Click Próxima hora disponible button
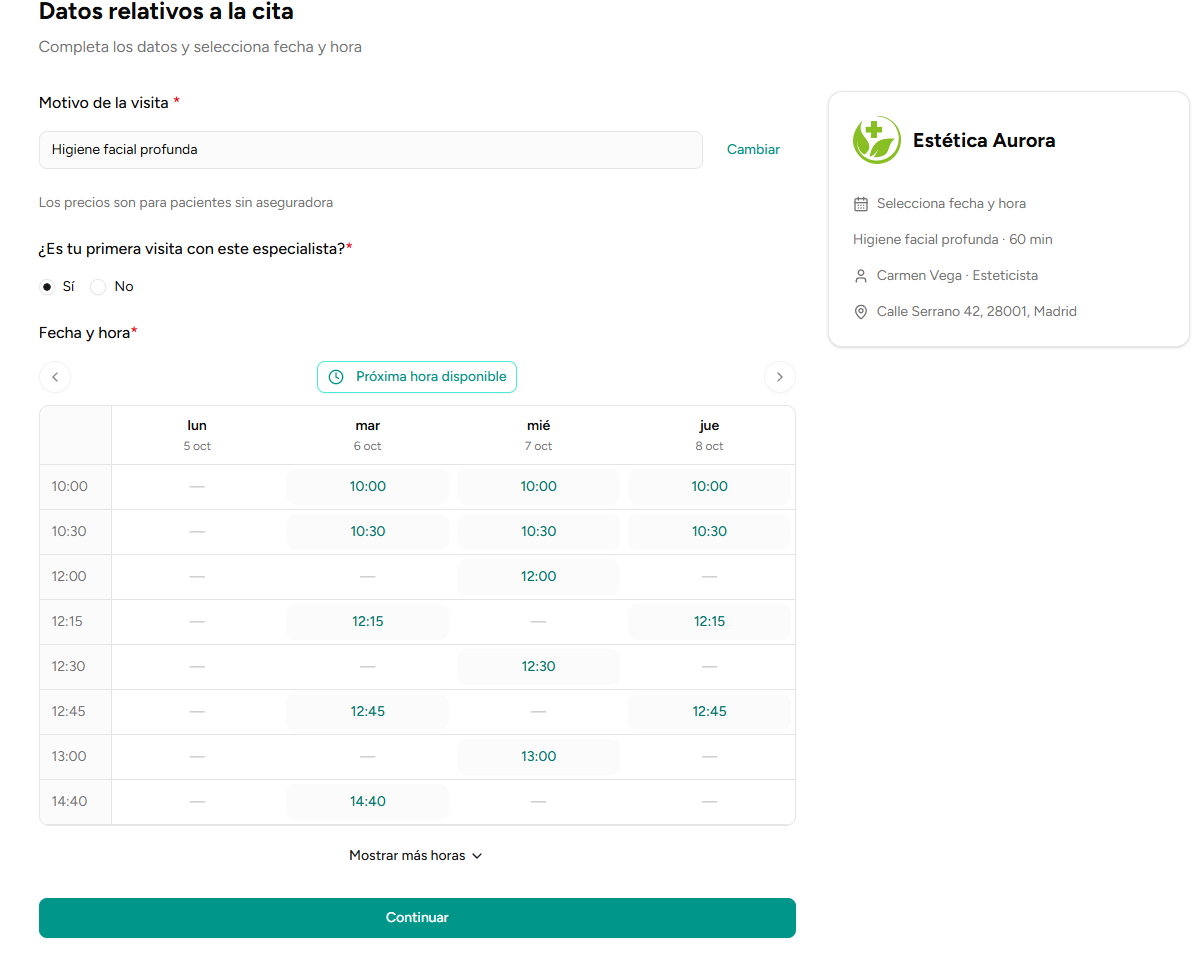The image size is (1197, 959). [417, 377]
